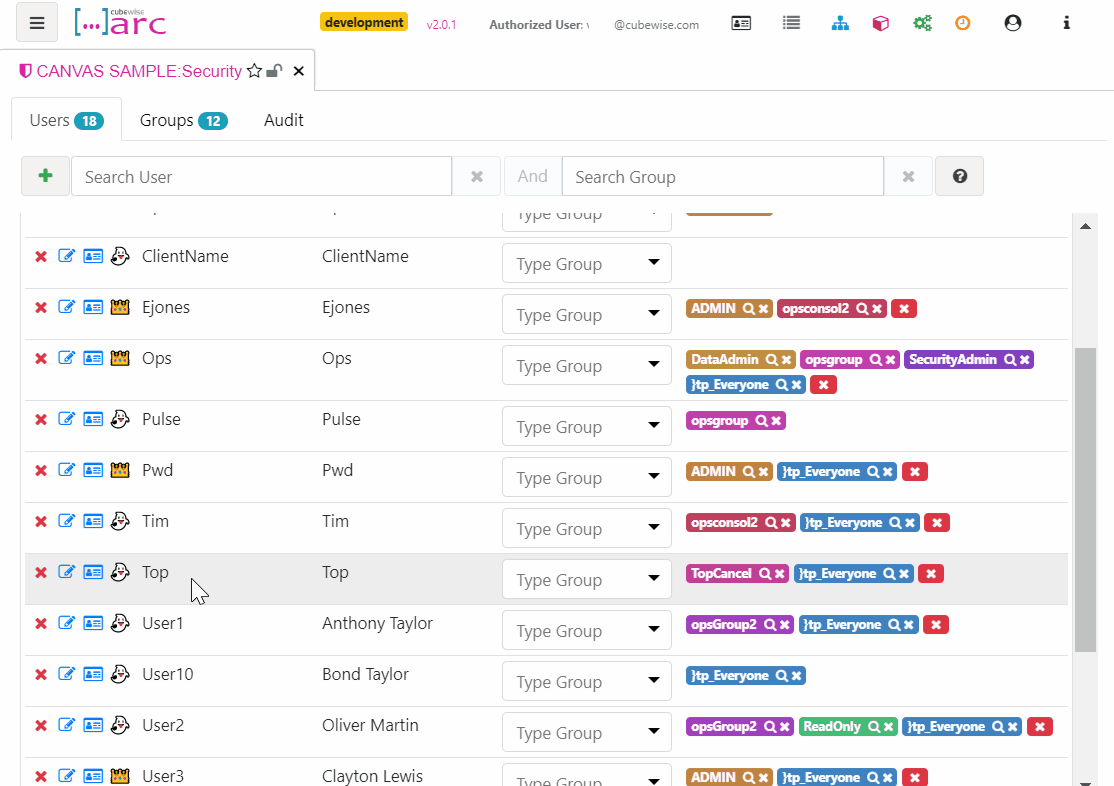
Task: Toggle the unlock icon on Security tab
Action: [x=274, y=71]
